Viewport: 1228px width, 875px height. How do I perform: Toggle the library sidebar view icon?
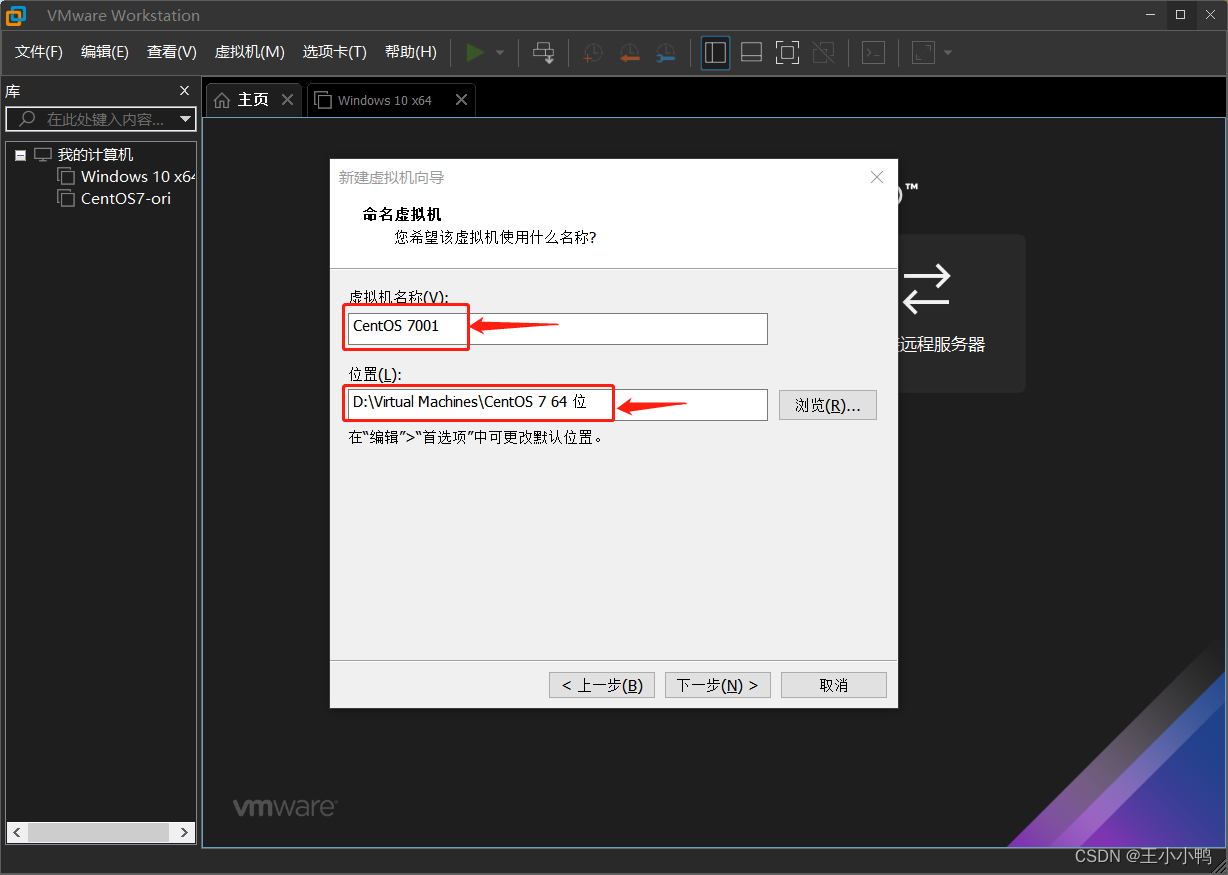[715, 52]
